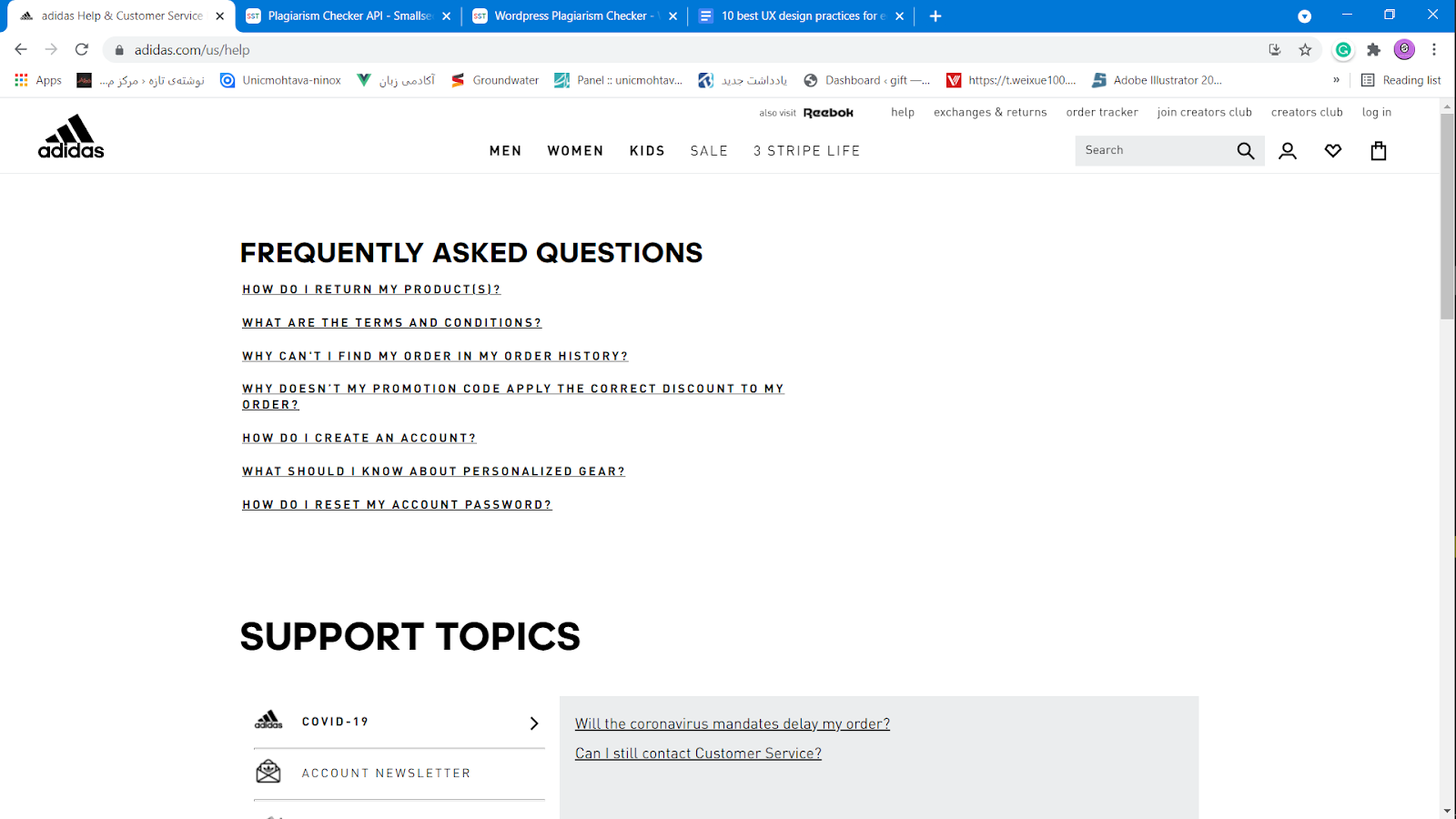
Task: Open the Dashboard gift bookmark
Action: click(866, 80)
